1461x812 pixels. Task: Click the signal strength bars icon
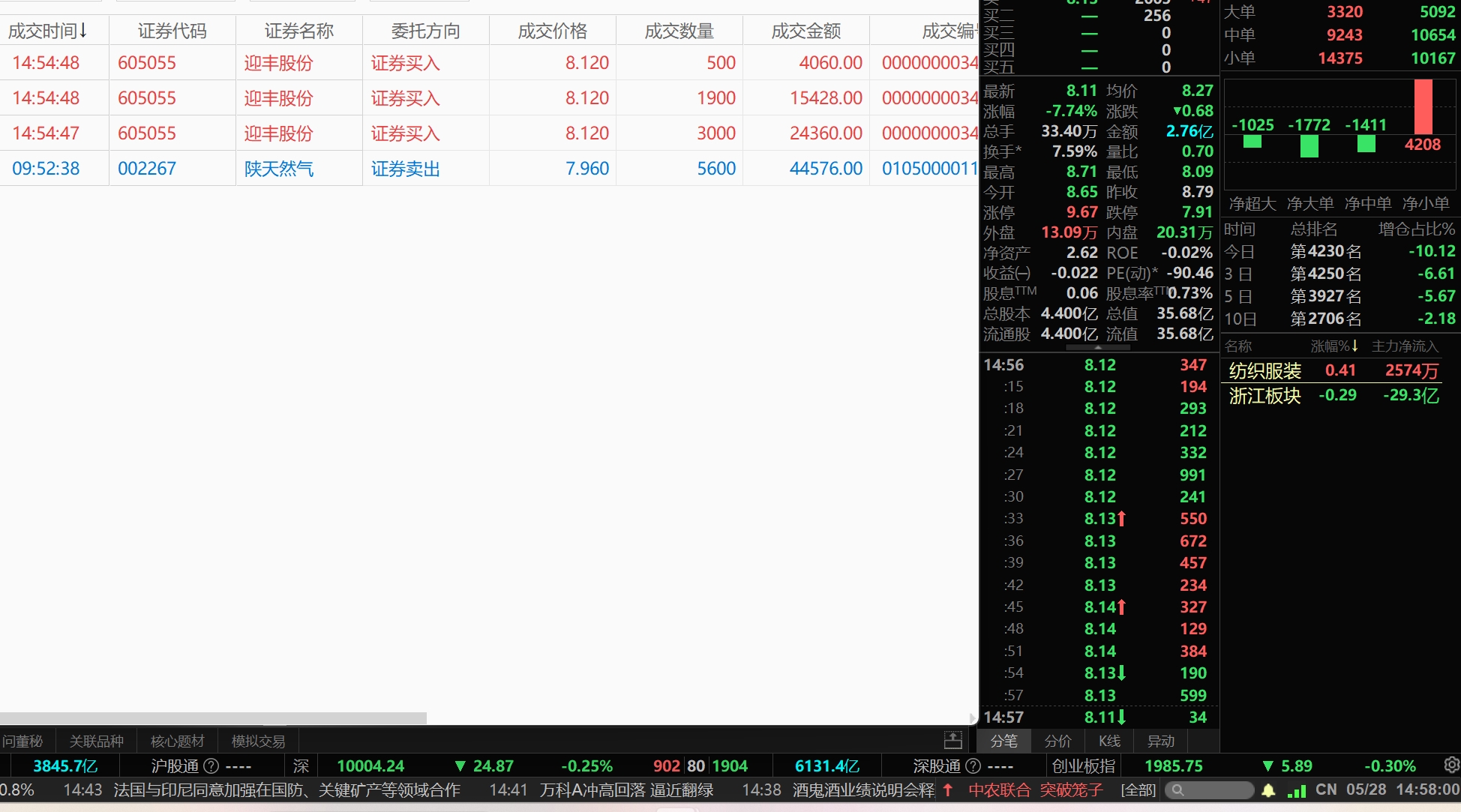pos(1296,790)
